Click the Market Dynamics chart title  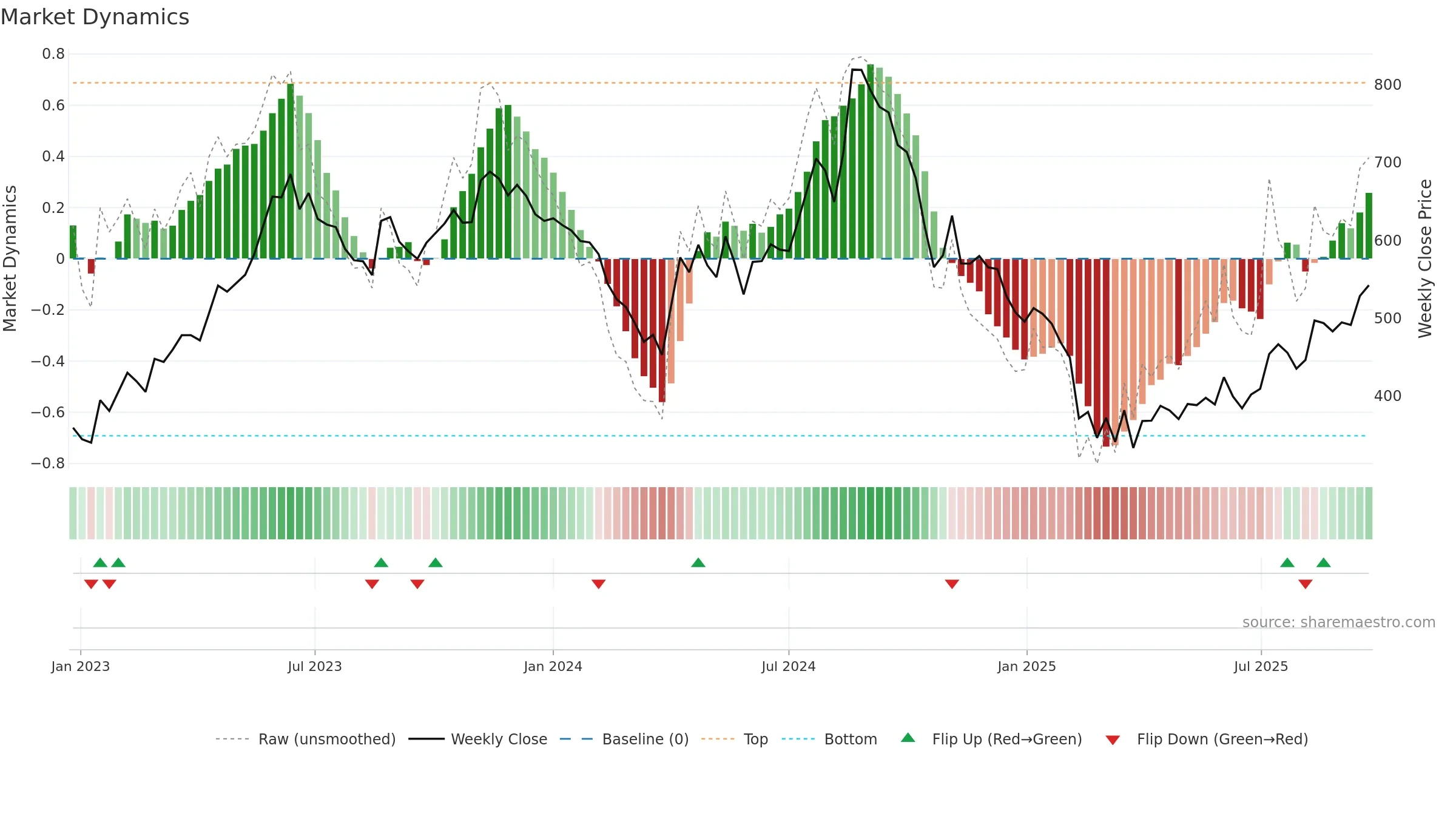tap(95, 17)
